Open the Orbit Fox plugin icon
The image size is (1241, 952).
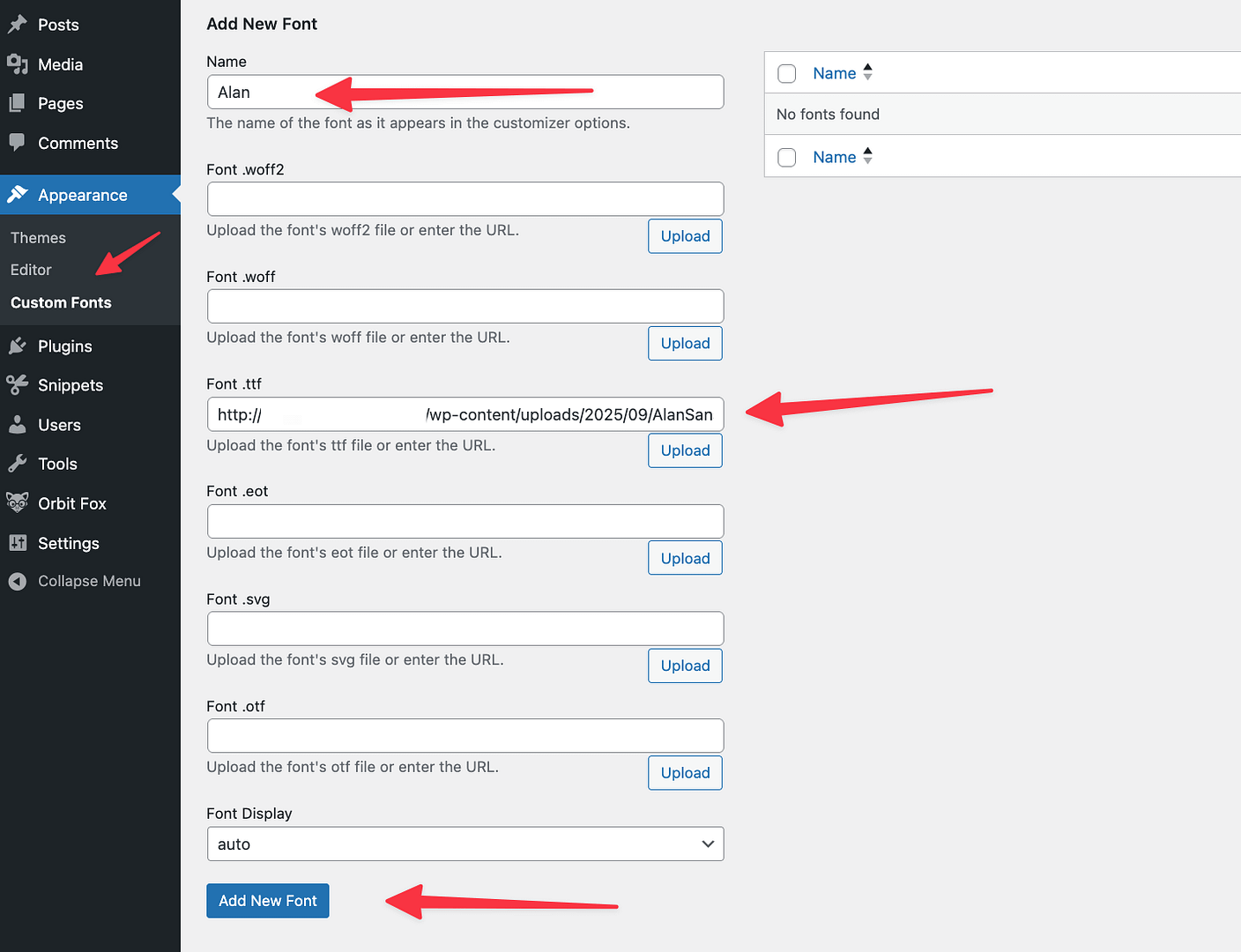coord(18,502)
